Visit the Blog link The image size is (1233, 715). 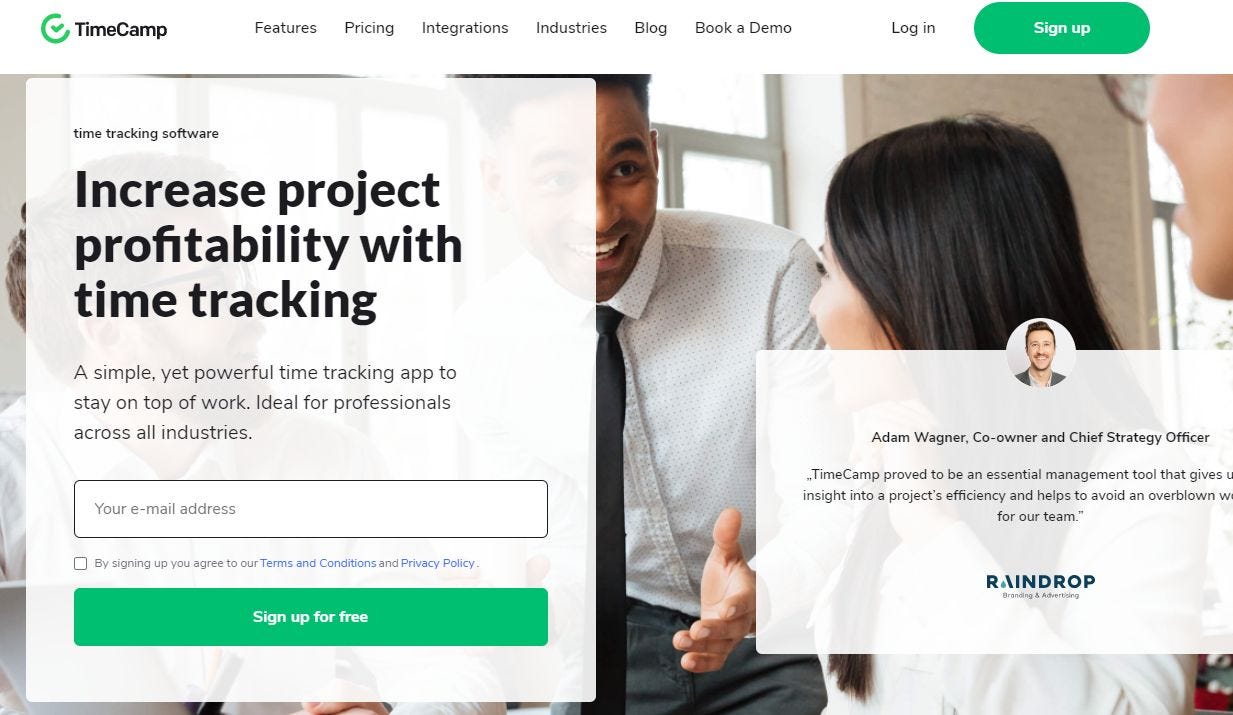pyautogui.click(x=650, y=28)
